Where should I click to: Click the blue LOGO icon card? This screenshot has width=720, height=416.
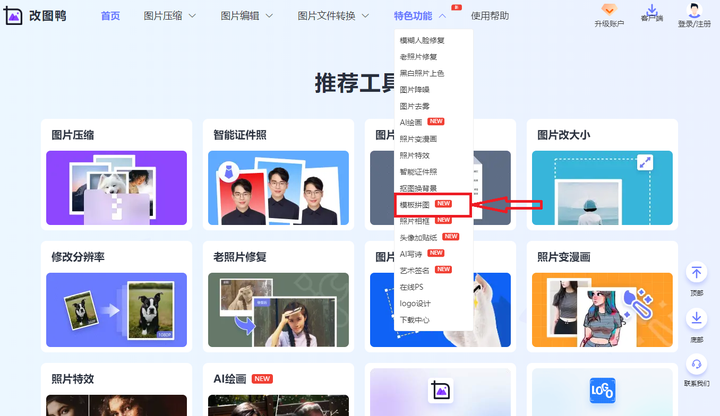pos(602,390)
